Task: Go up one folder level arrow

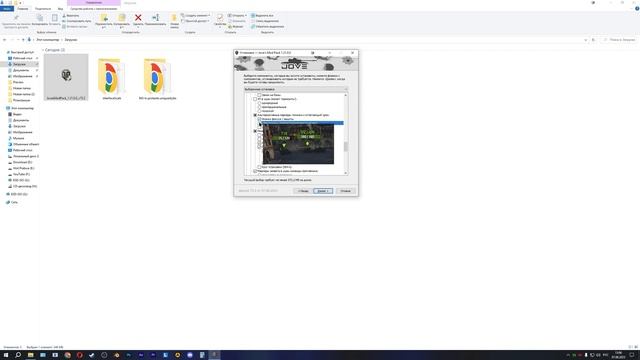Action: 23,40
